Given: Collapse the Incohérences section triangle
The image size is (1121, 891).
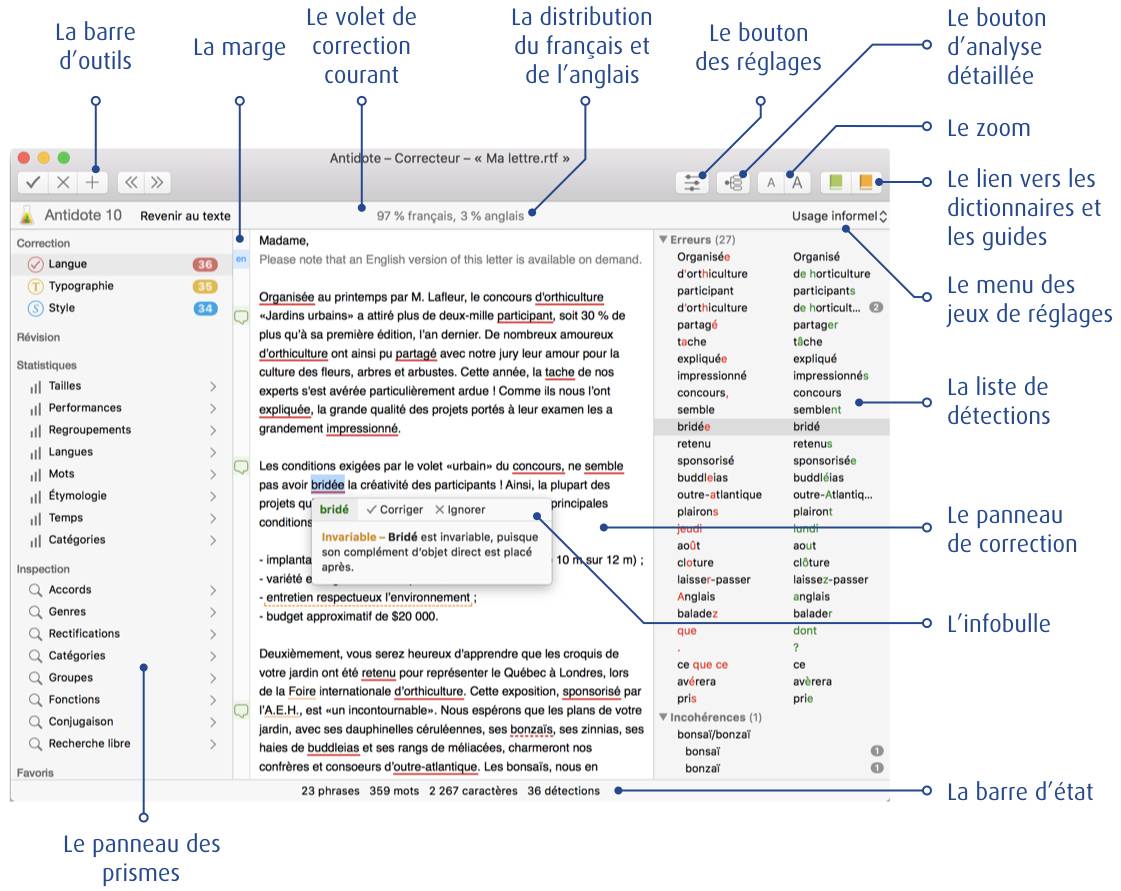Looking at the screenshot, I should 662,717.
